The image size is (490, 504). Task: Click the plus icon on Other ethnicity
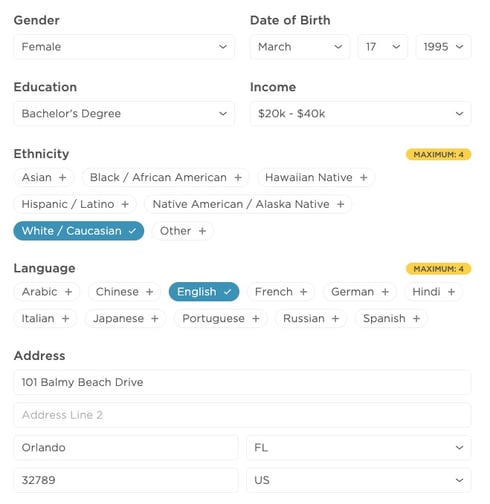[202, 231]
